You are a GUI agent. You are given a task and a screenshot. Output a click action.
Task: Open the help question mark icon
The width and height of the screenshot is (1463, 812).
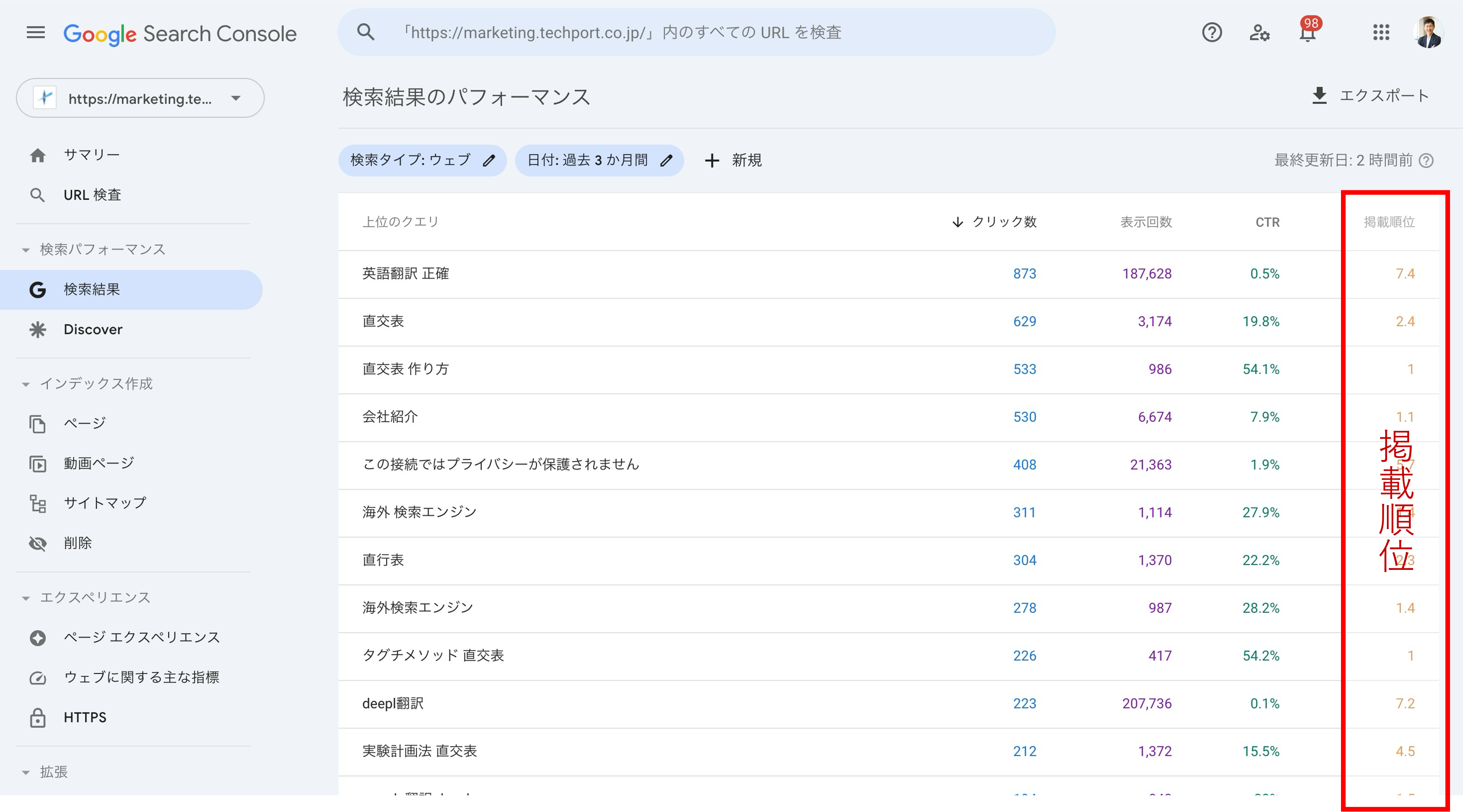coord(1211,32)
